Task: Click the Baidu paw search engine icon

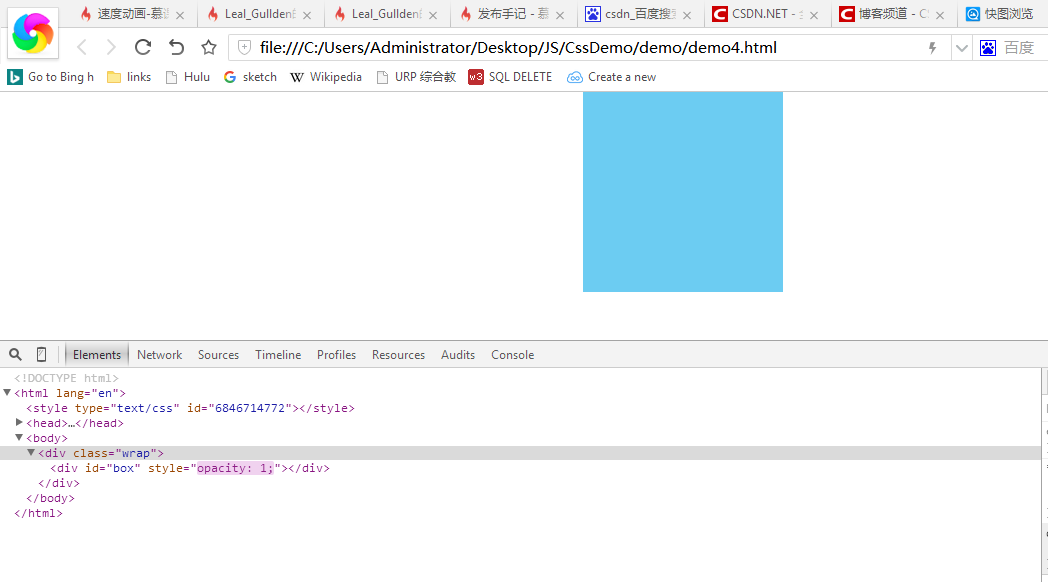Action: pos(988,47)
